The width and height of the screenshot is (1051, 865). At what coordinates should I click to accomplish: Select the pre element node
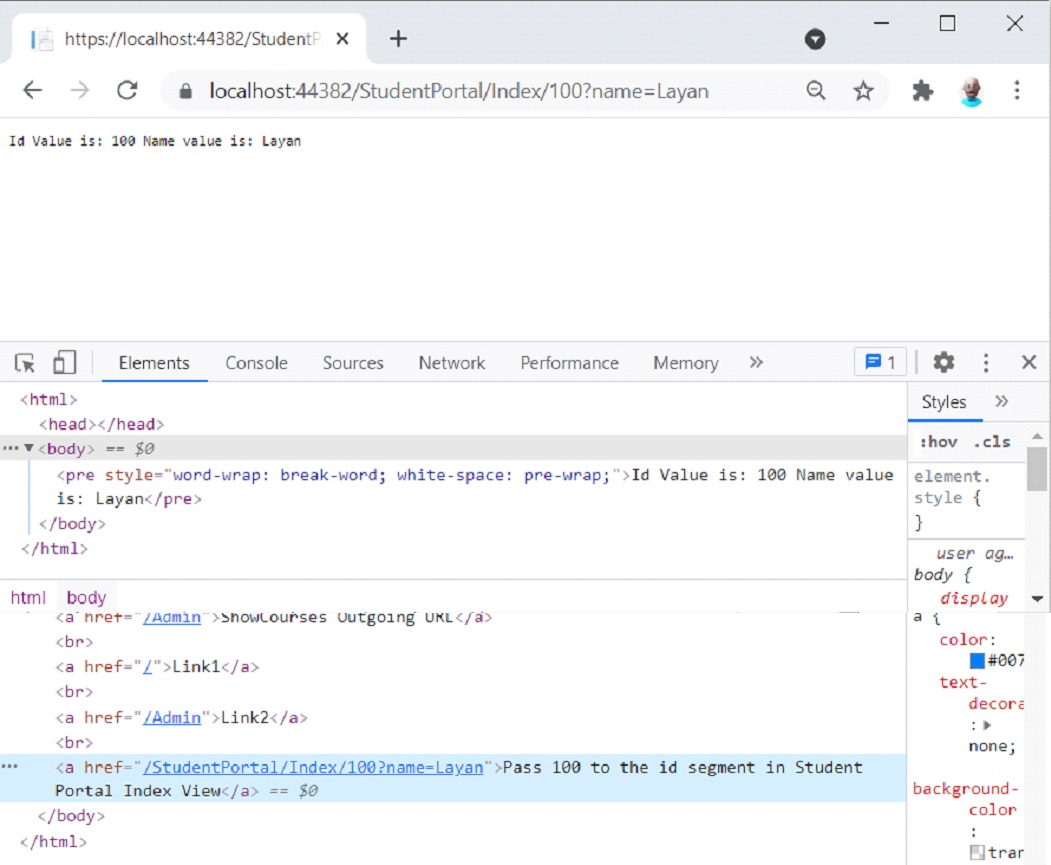tap(475, 487)
